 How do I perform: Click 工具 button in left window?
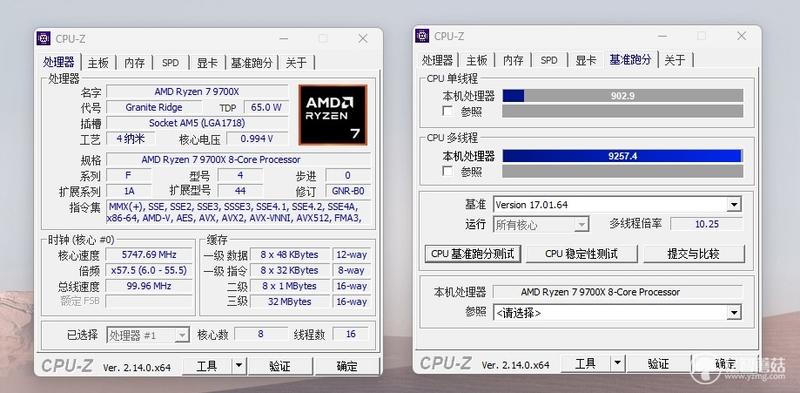click(x=207, y=366)
